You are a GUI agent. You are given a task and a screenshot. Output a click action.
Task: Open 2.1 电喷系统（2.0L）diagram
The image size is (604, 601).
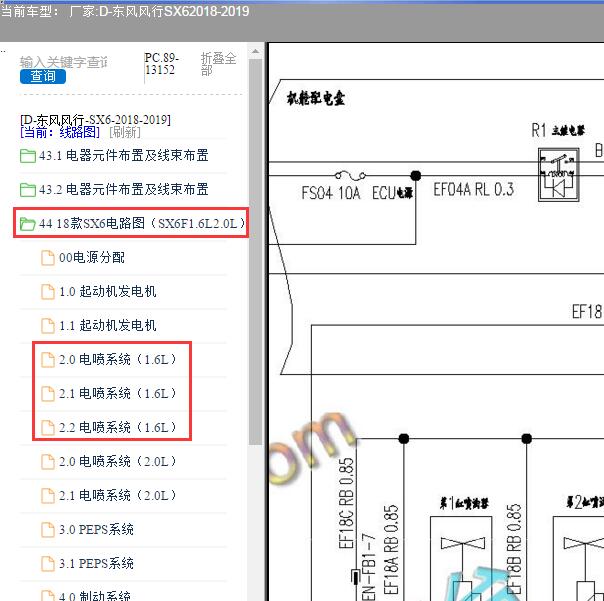tap(117, 495)
